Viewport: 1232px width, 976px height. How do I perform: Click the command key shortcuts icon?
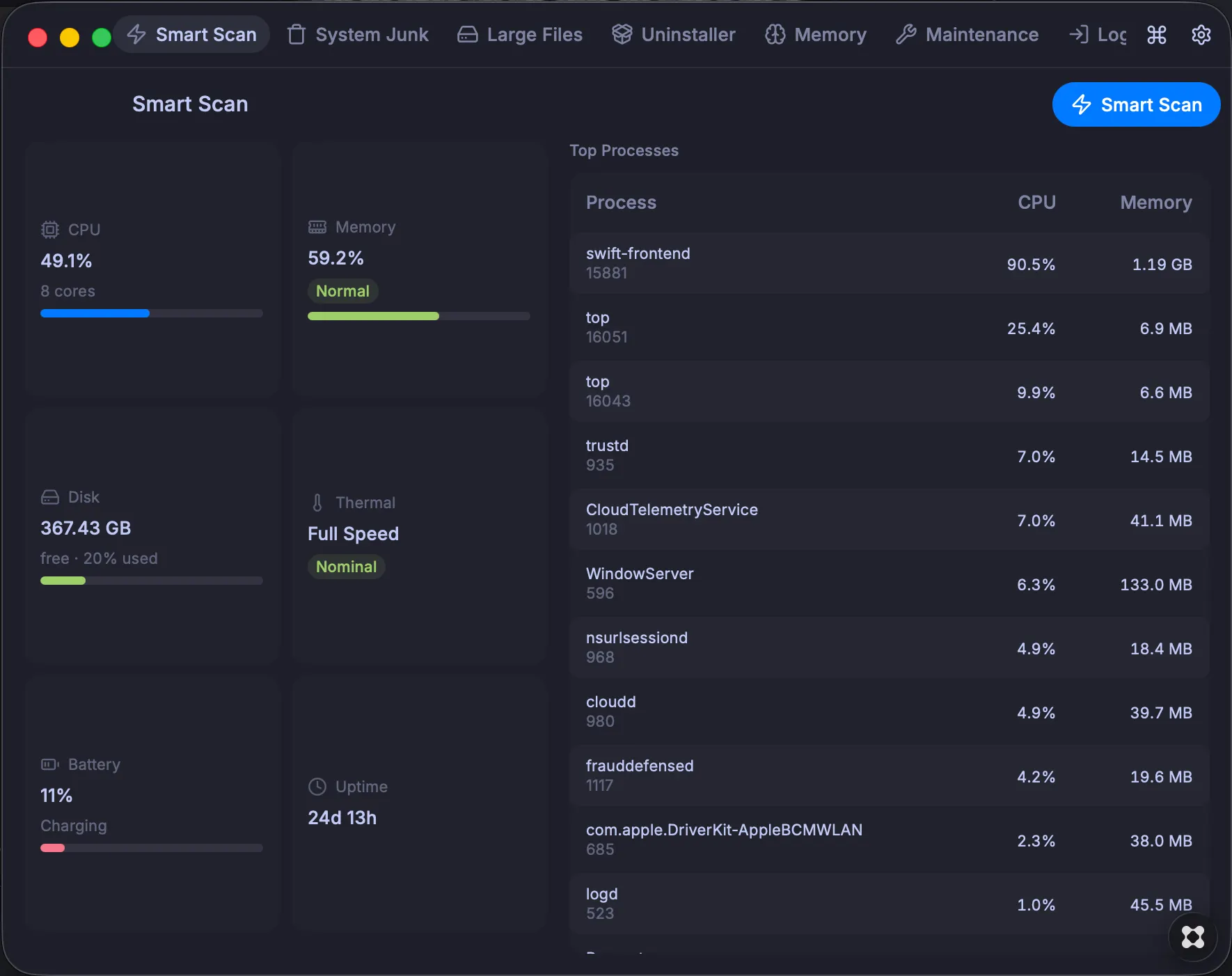pos(1157,35)
